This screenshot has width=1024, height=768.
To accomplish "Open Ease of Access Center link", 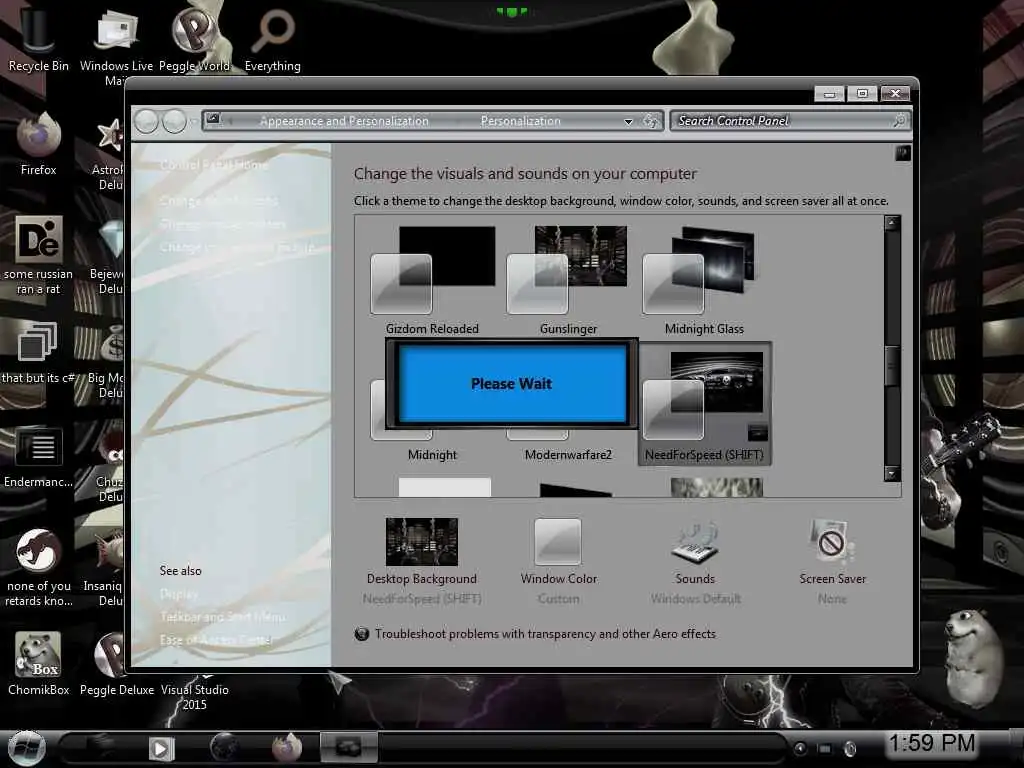I will [216, 640].
